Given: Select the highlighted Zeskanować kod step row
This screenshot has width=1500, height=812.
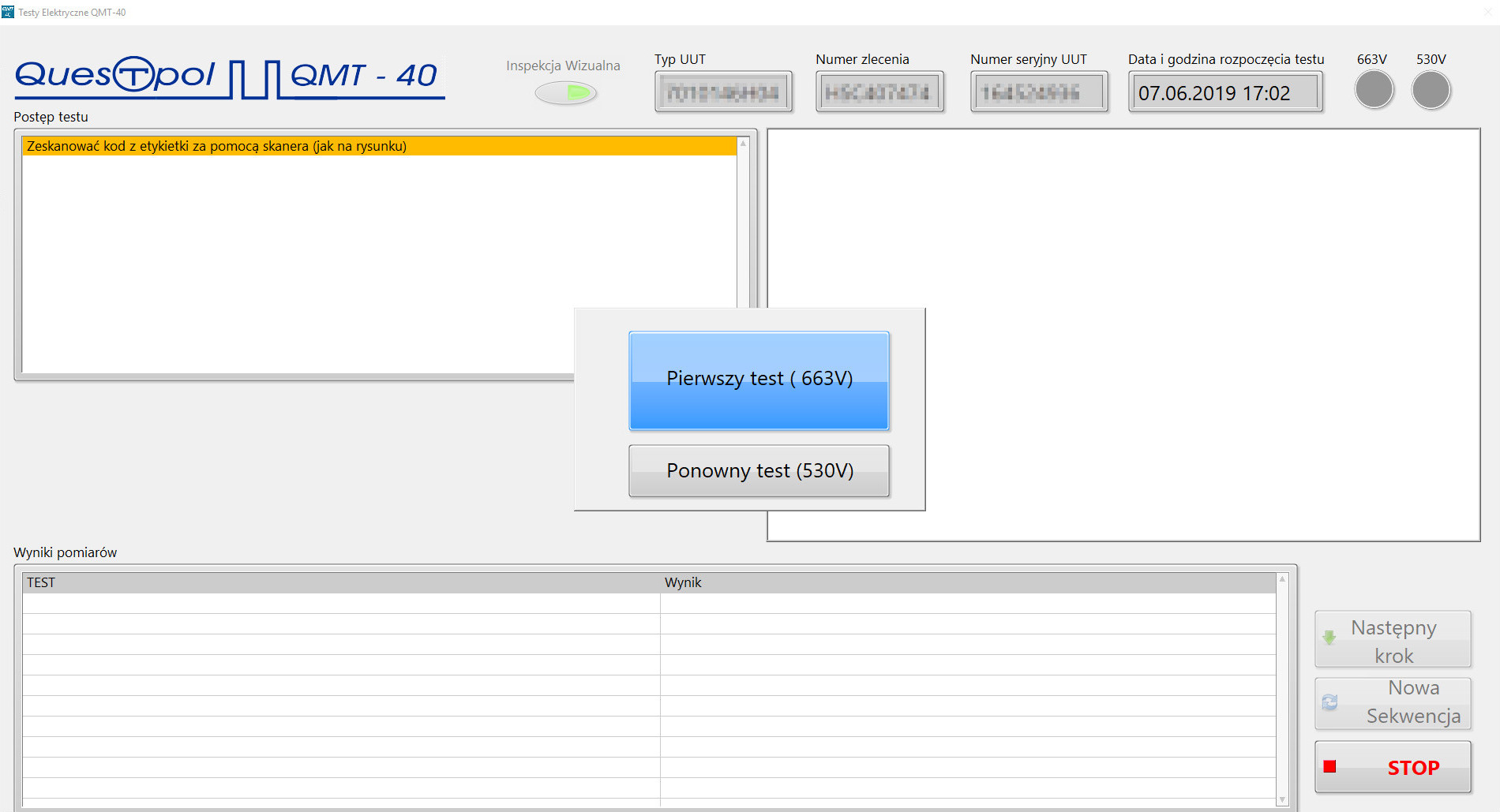Looking at the screenshot, I should [x=379, y=146].
